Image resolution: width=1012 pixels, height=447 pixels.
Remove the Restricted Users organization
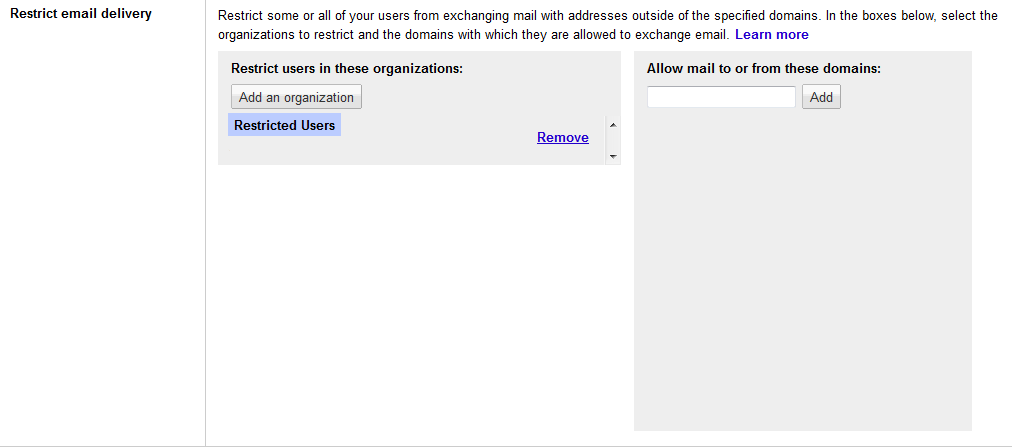point(562,138)
